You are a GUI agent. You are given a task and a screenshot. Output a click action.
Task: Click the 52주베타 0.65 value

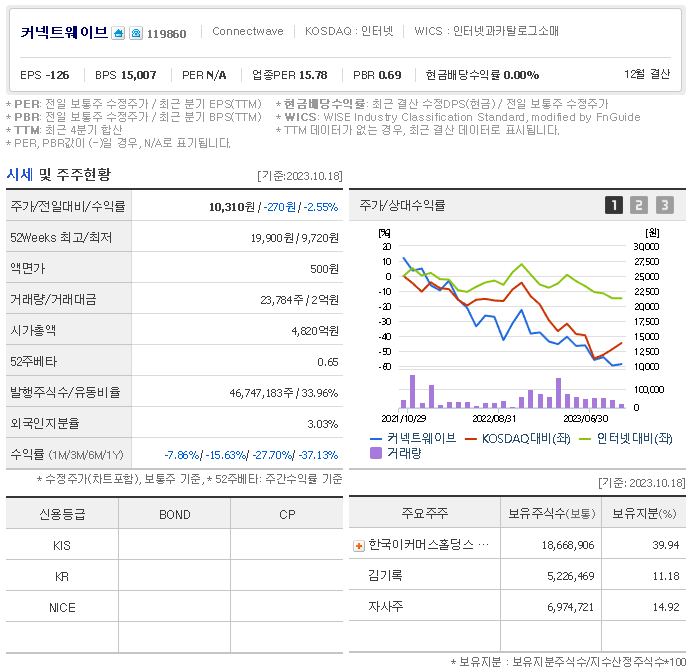point(328,362)
